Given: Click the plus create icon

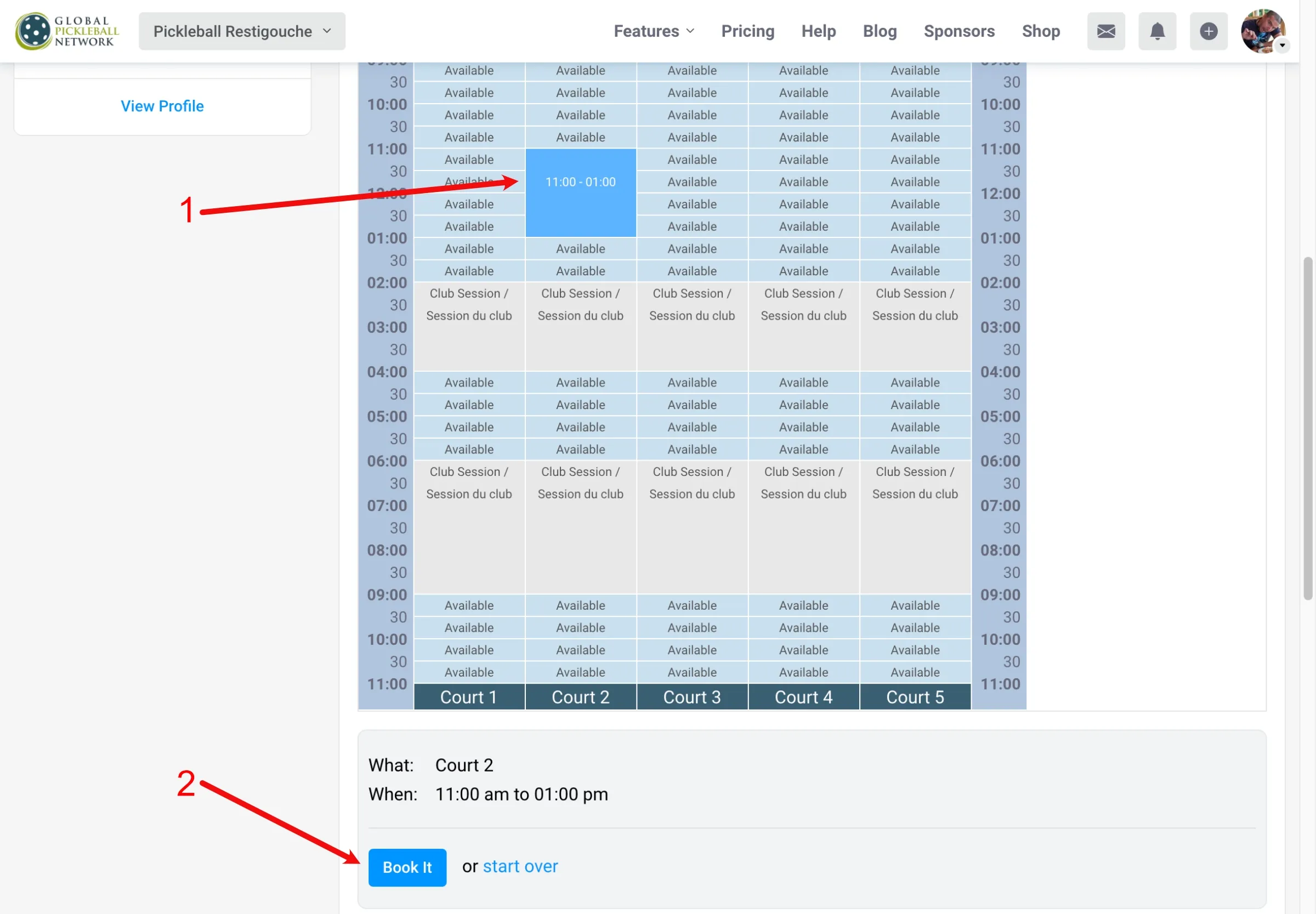Looking at the screenshot, I should (1209, 31).
